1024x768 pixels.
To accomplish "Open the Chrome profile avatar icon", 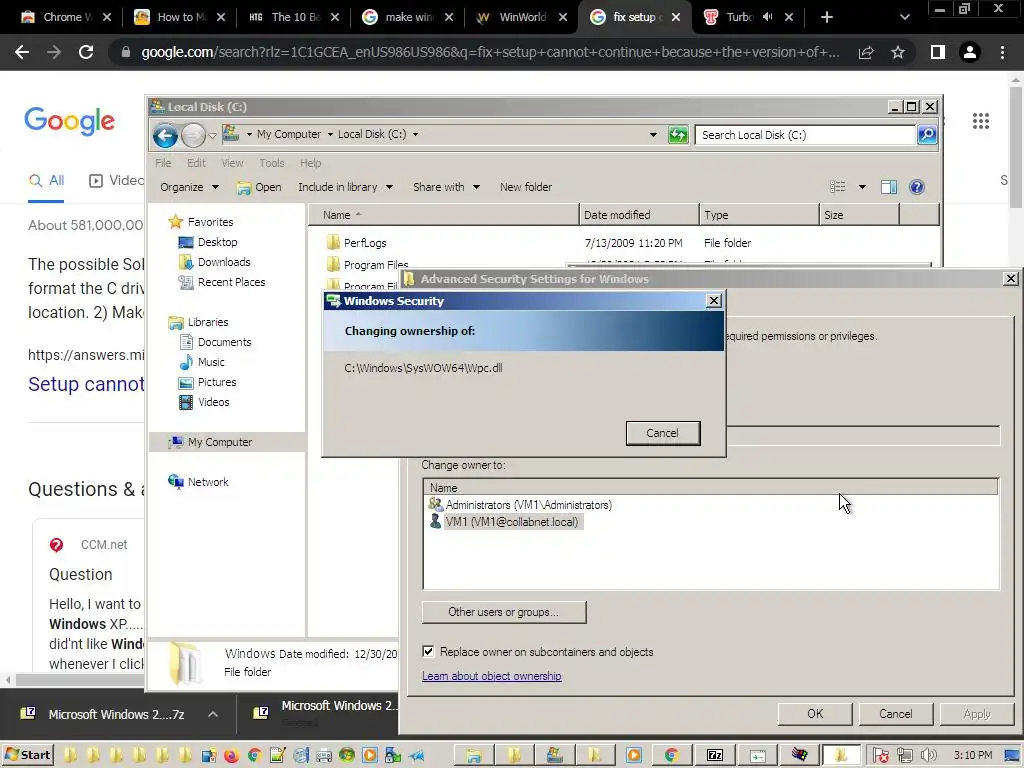I will [x=970, y=52].
